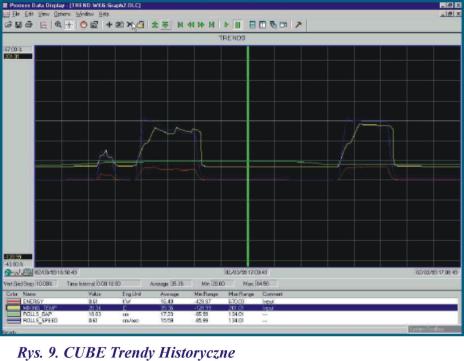Open the Options menu
This screenshot has width=464, height=361.
coord(62,14)
